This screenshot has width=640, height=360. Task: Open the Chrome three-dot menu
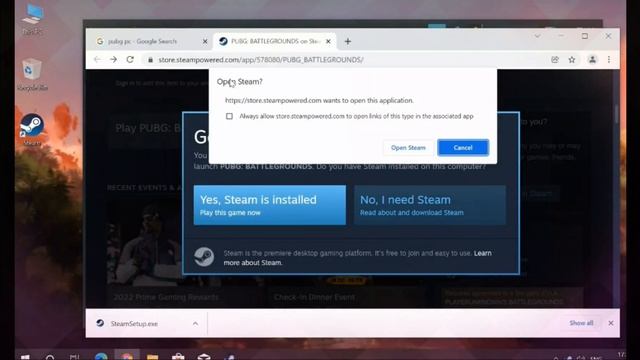pos(609,60)
